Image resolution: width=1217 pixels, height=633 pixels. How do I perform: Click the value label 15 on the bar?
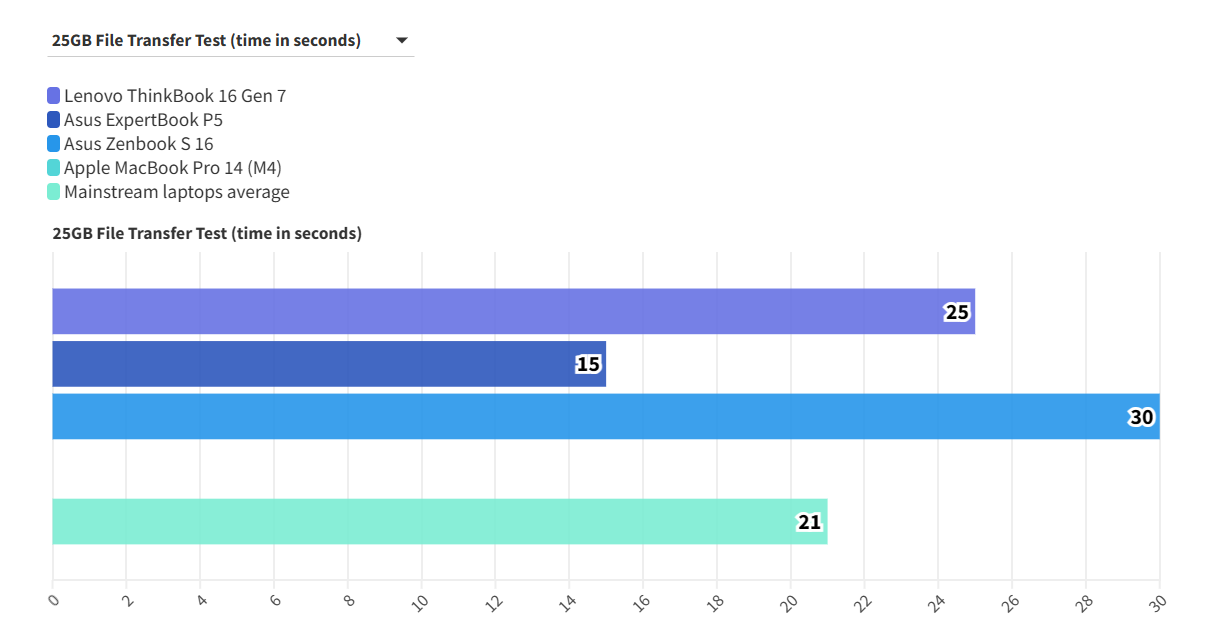tap(588, 365)
